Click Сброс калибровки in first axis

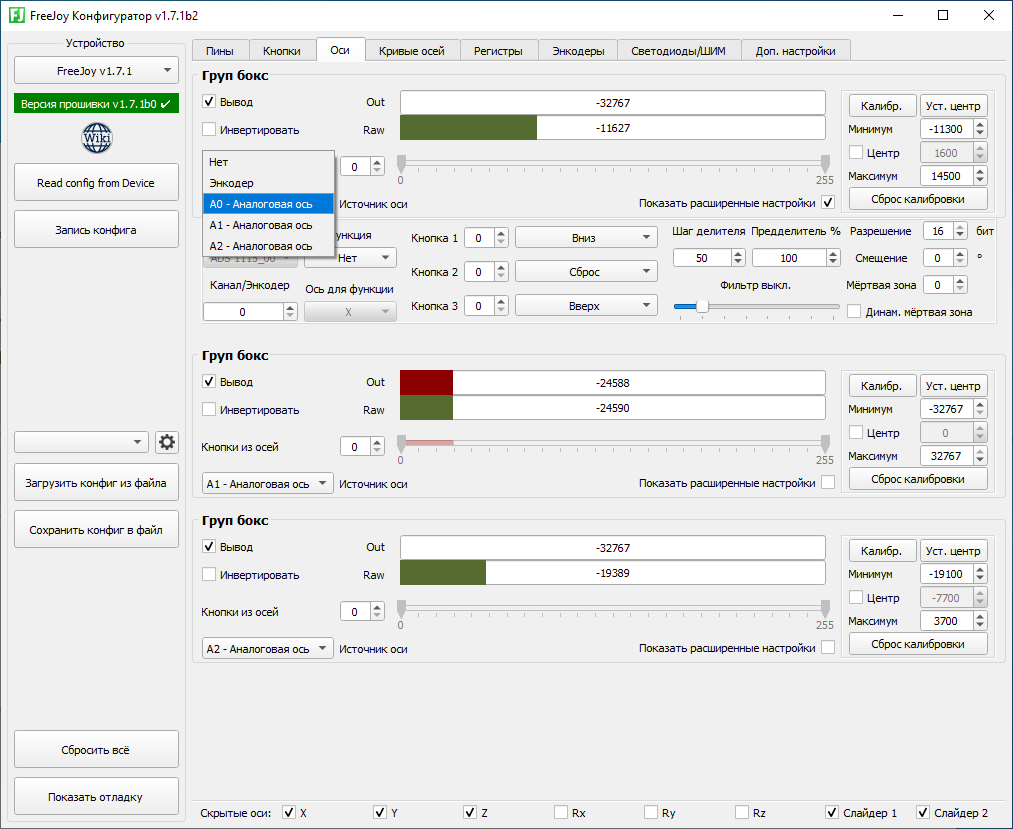(917, 199)
